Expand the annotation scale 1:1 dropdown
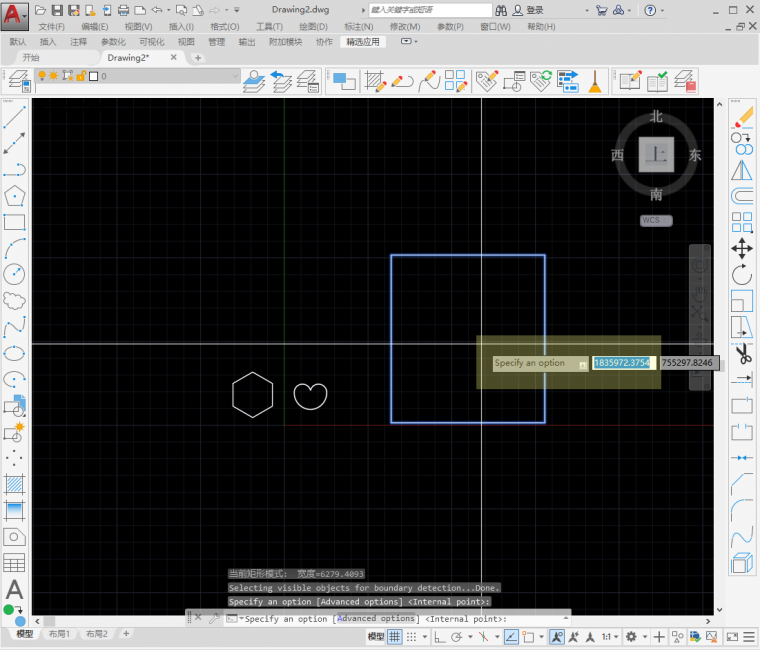 tap(609, 636)
